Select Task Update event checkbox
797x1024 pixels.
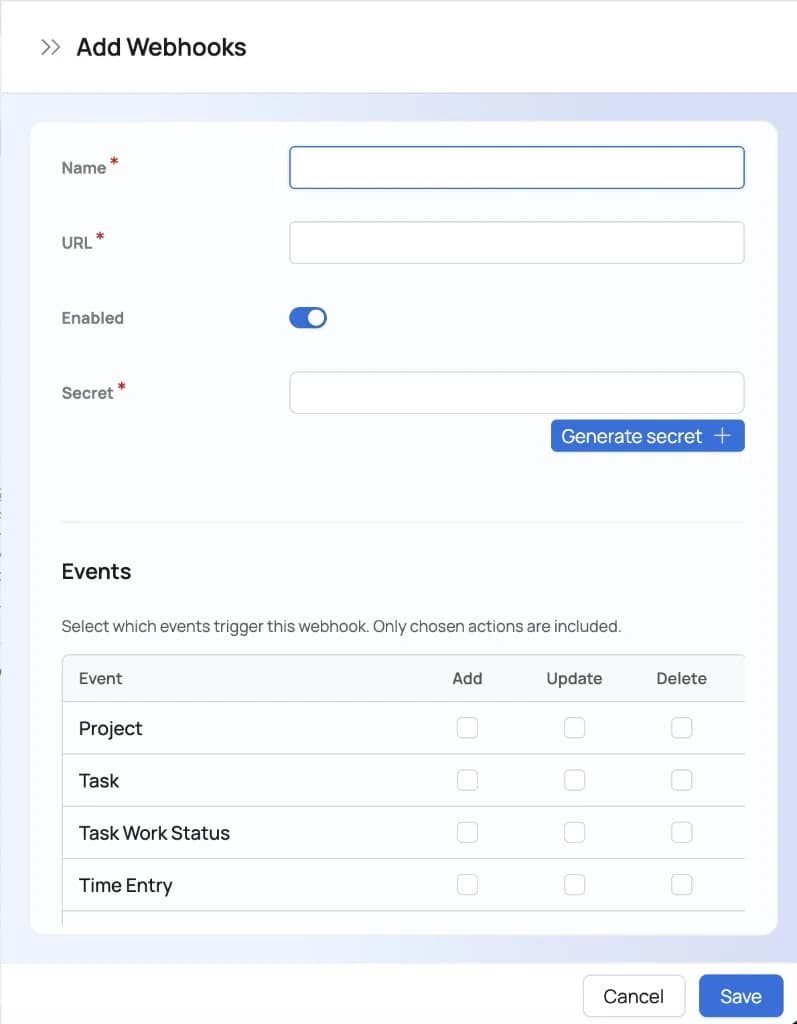pos(574,780)
